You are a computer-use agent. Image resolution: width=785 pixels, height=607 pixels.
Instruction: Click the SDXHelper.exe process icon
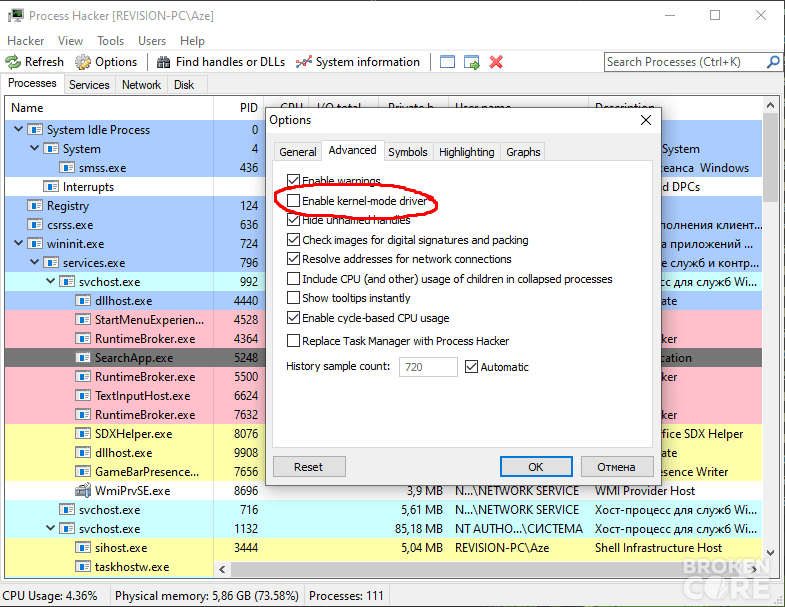(83, 434)
